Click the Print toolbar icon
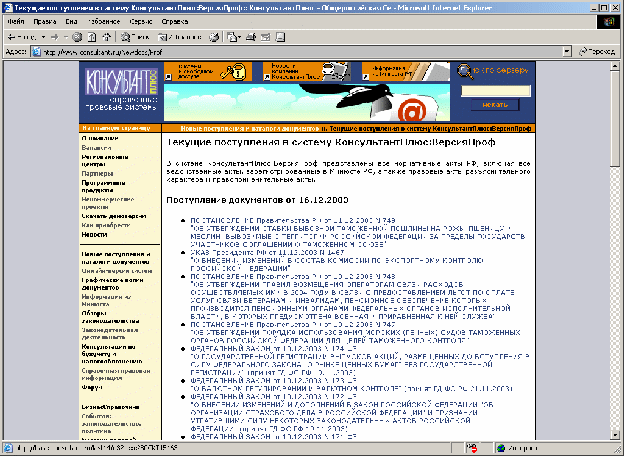625x457 pixels. [x=251, y=37]
